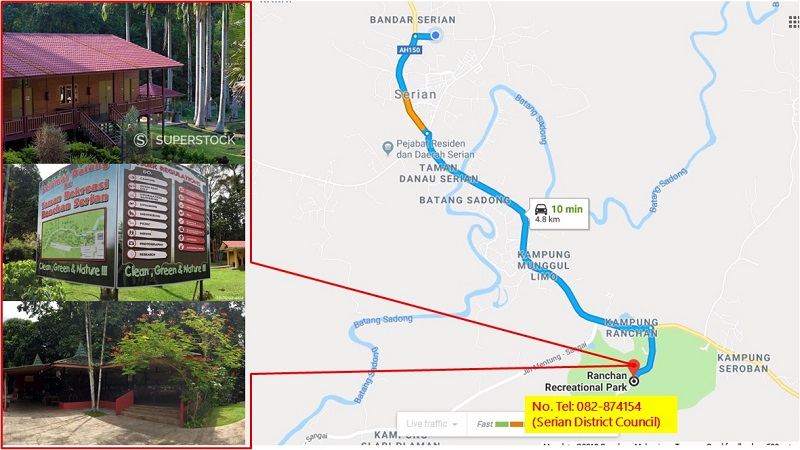This screenshot has height=450, width=800.
Task: Click the 10 min route duration label
Action: click(x=566, y=209)
